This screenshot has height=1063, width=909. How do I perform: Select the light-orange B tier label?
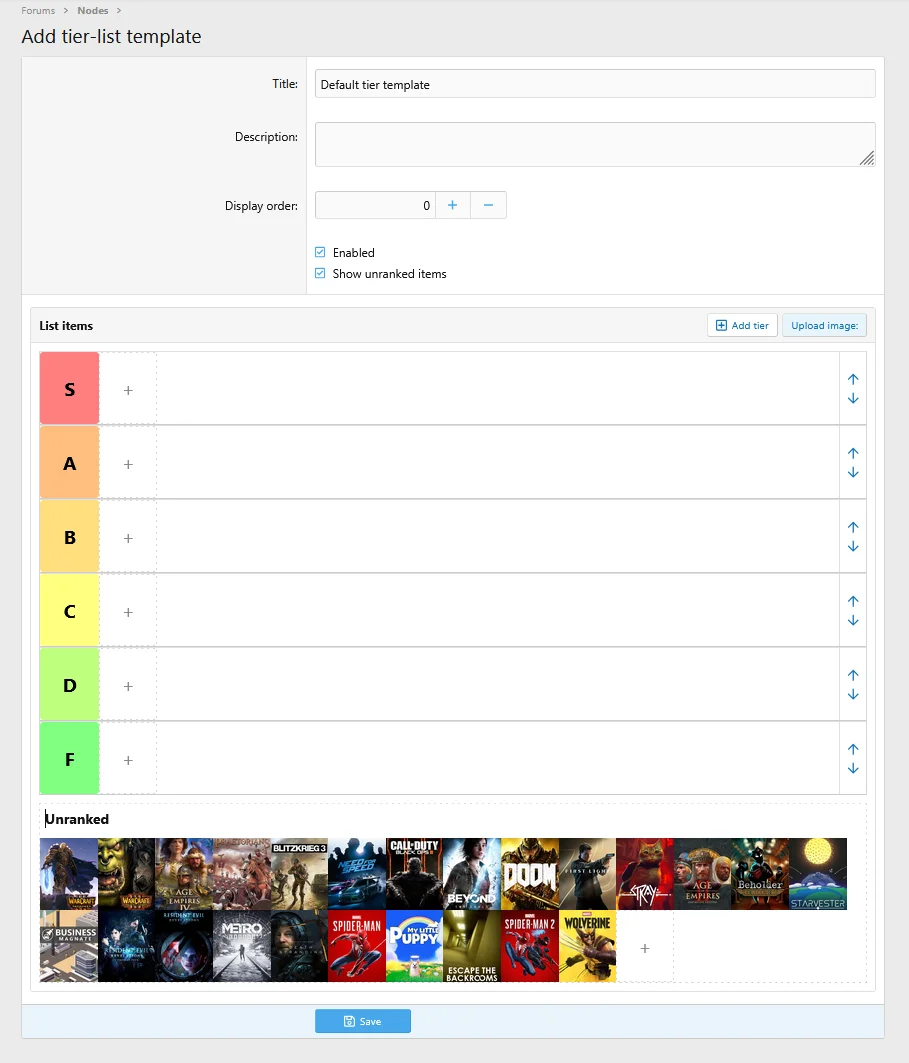point(69,536)
